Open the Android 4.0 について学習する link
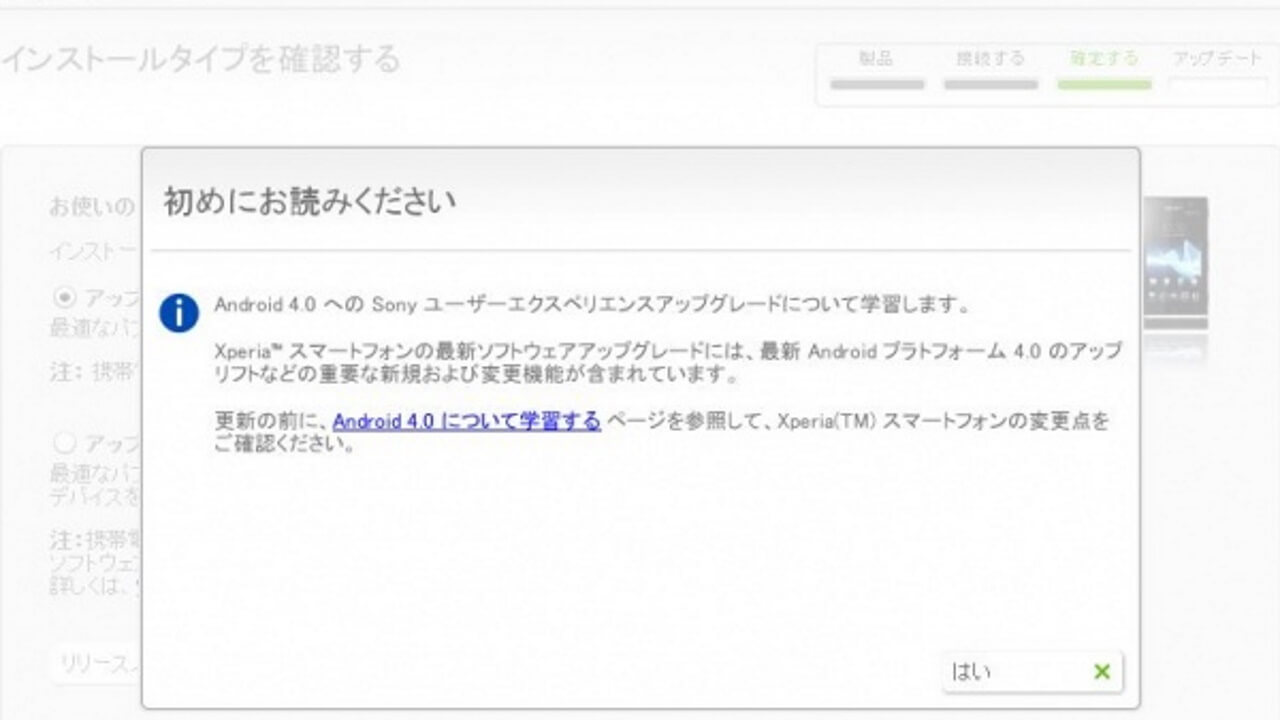This screenshot has height=720, width=1280. [x=468, y=422]
